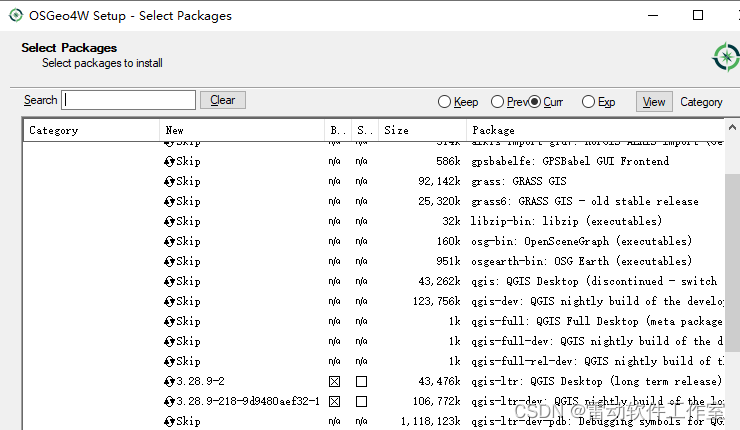Click the scrollbar up arrow

click(732, 127)
